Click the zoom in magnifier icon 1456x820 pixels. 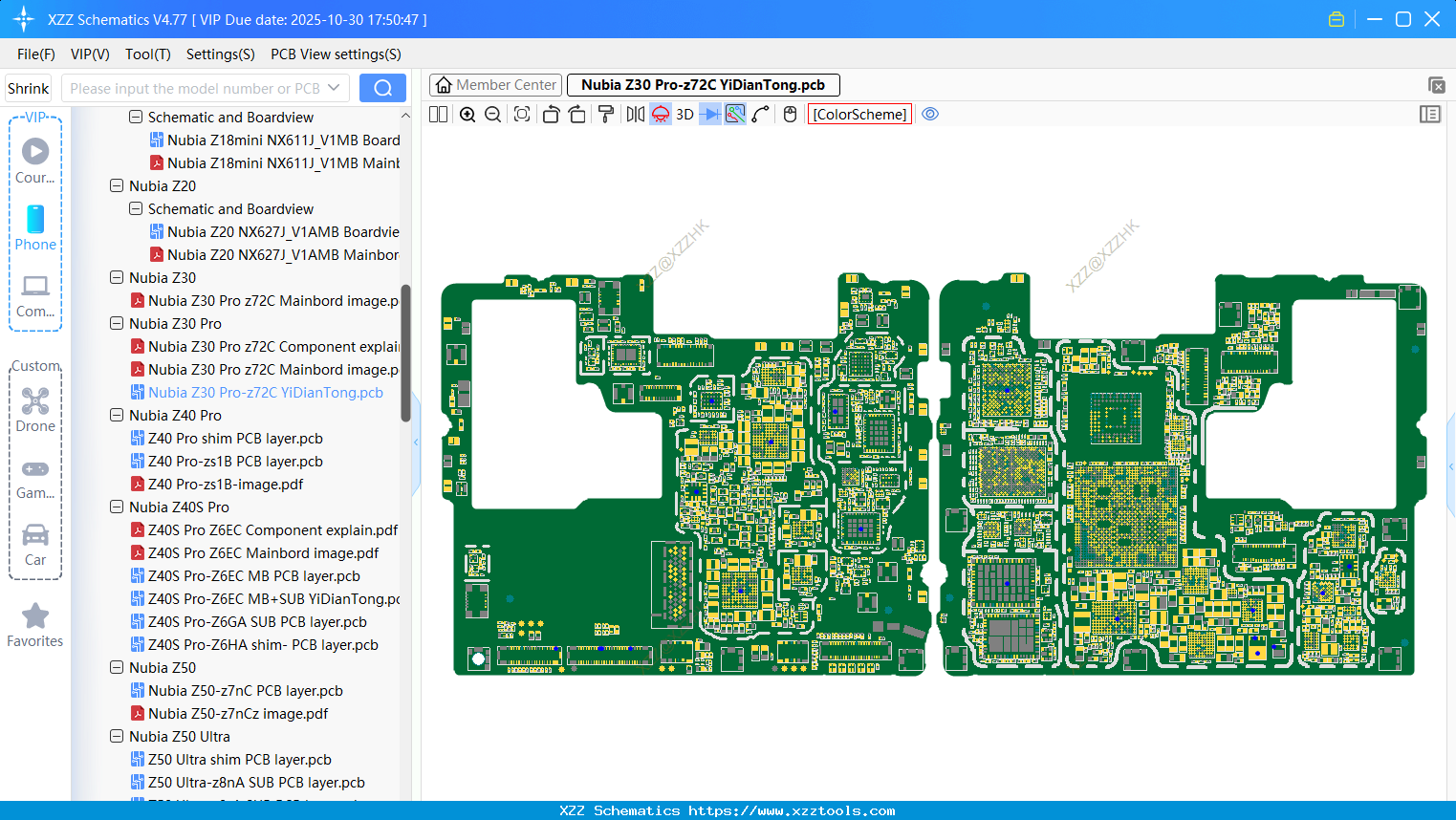point(467,115)
